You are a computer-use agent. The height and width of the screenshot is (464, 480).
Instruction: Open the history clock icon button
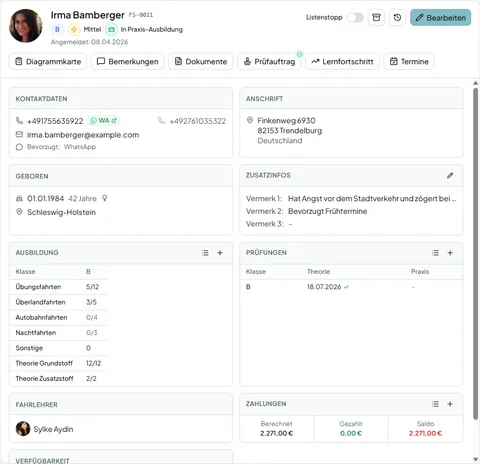click(397, 17)
